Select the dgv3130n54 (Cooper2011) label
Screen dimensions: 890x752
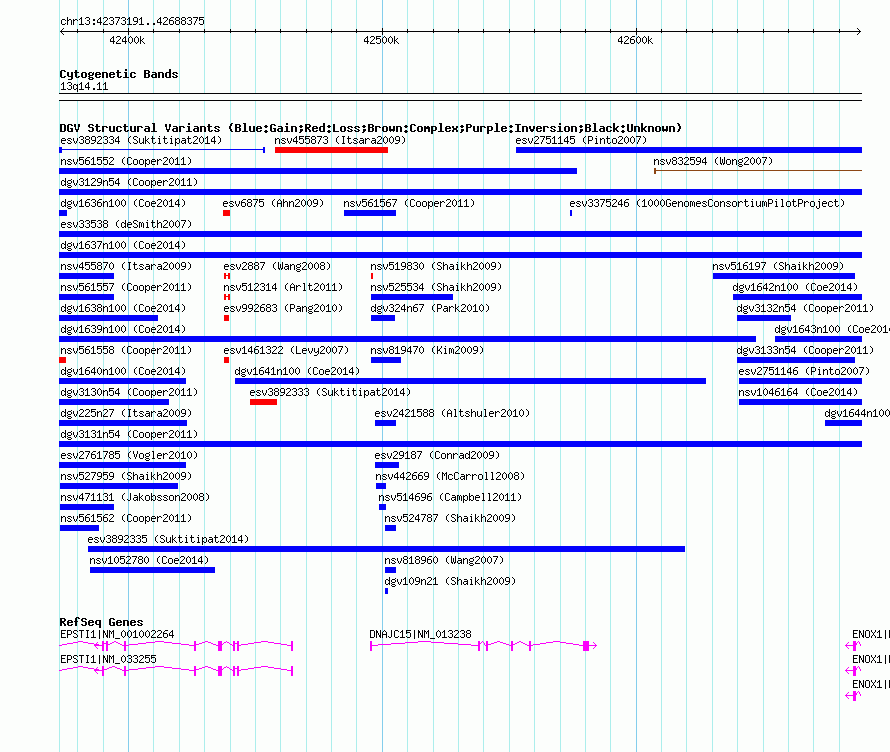coord(129,392)
